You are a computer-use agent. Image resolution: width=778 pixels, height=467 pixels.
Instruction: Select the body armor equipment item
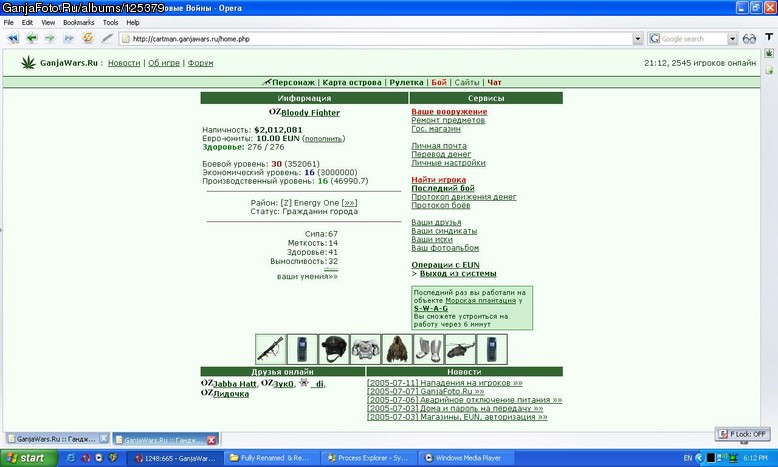pyautogui.click(x=365, y=349)
